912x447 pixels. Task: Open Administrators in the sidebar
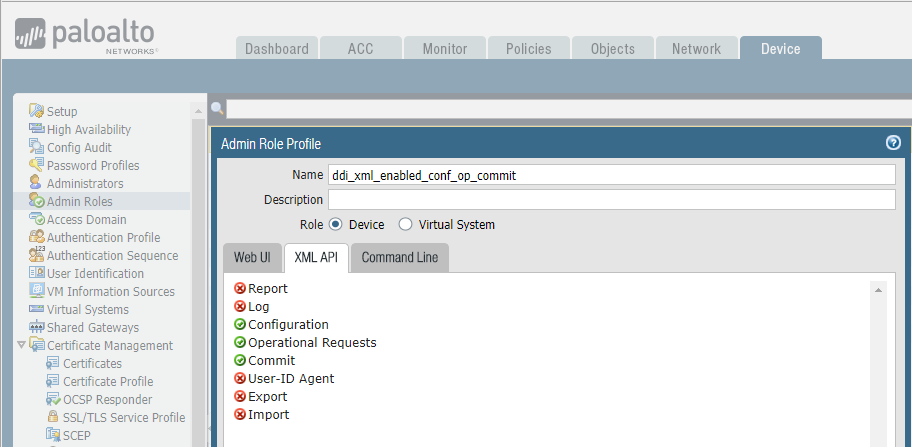[85, 183]
